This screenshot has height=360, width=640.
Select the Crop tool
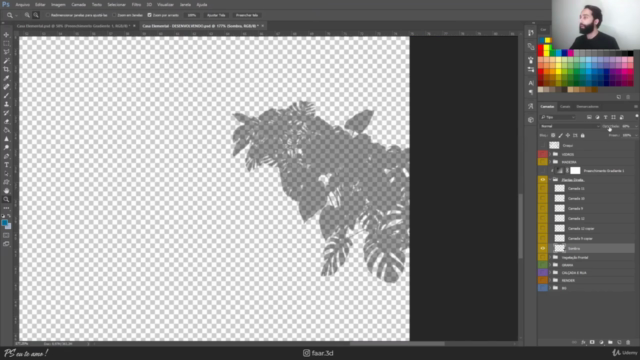pos(7,69)
